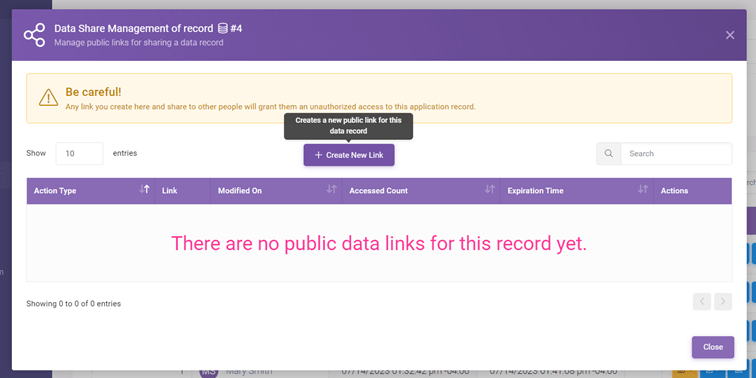Image resolution: width=756 pixels, height=378 pixels.
Task: Click the warning triangle icon
Action: (x=49, y=97)
